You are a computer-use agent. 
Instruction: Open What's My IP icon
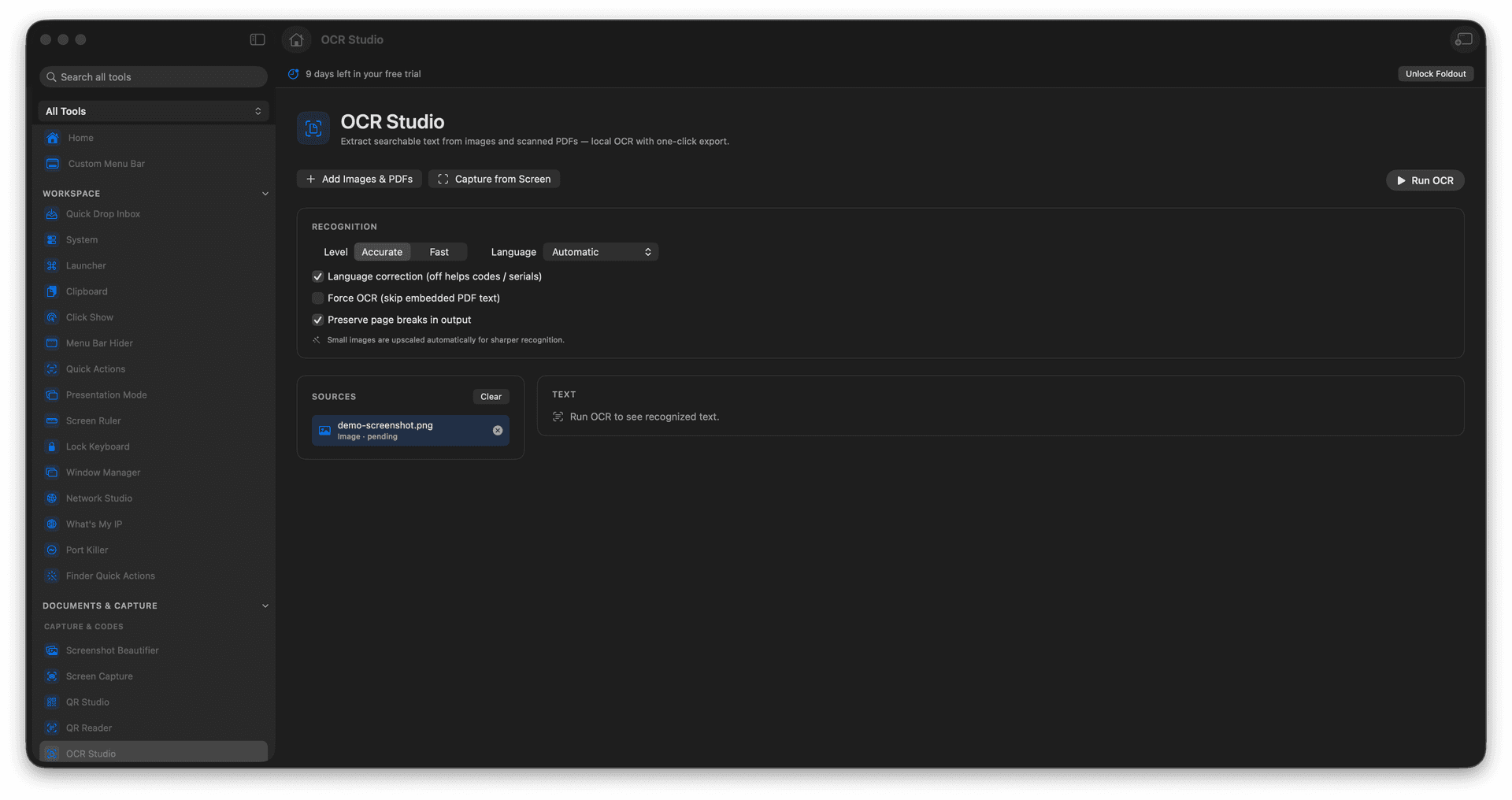(x=52, y=524)
